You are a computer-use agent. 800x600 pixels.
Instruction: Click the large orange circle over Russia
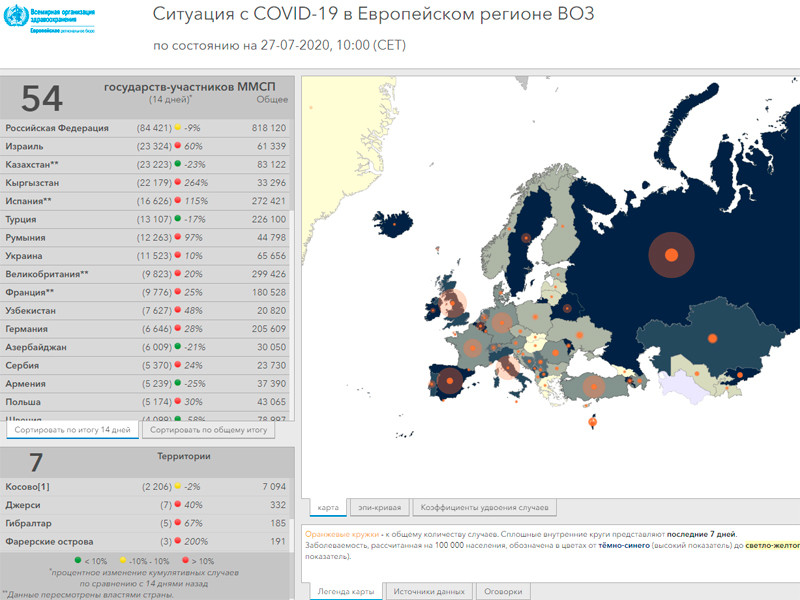point(670,255)
